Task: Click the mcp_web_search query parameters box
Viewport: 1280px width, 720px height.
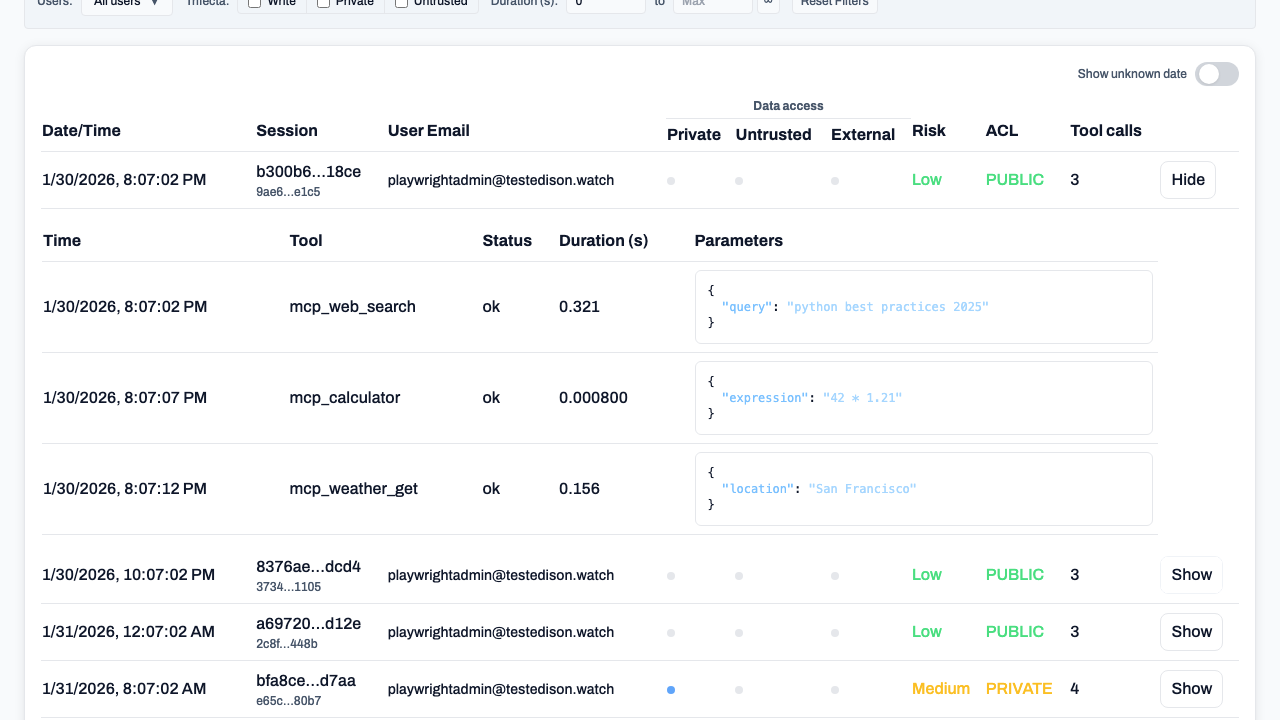Action: [x=923, y=307]
